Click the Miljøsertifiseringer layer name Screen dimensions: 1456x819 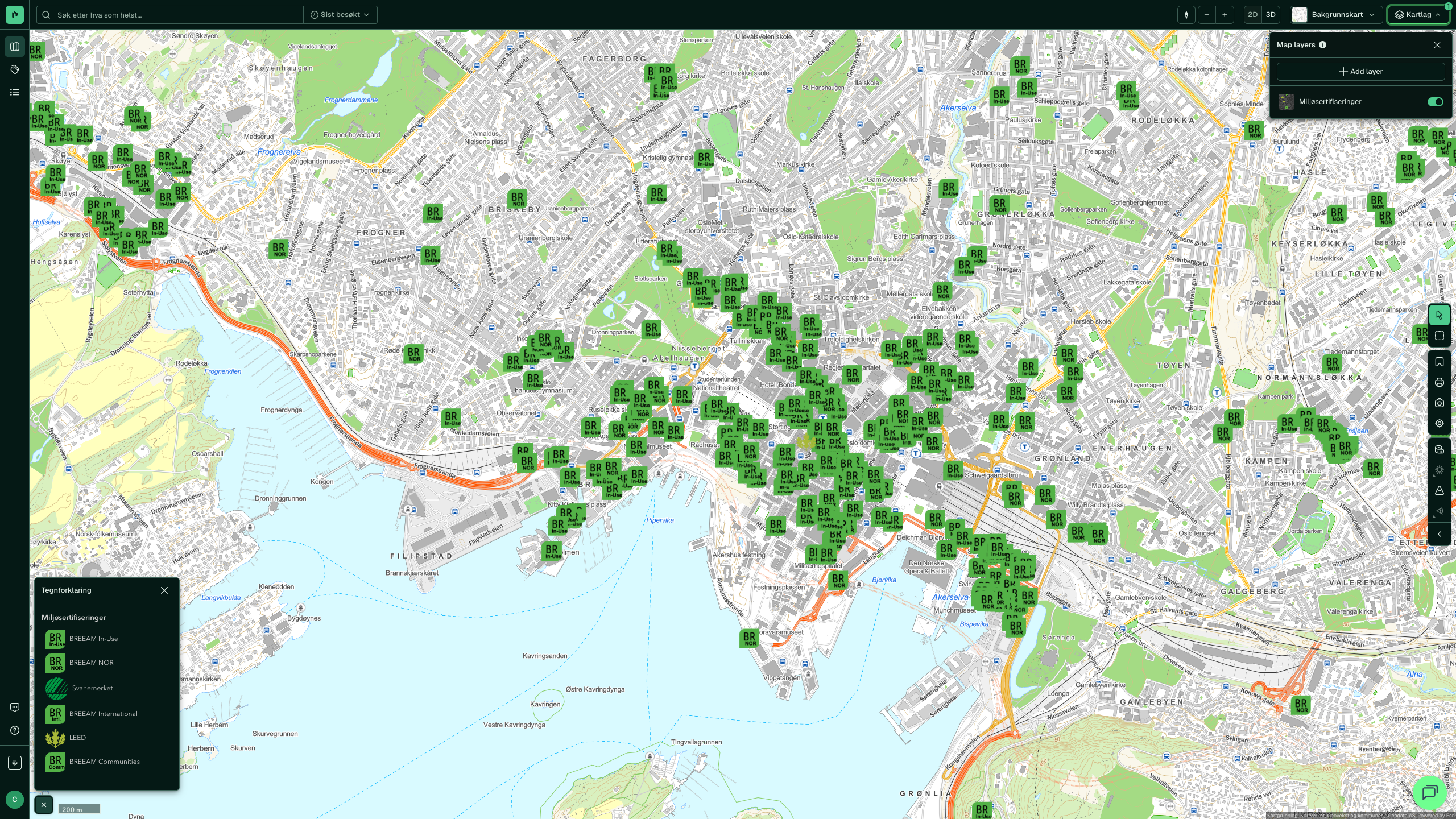[1329, 102]
